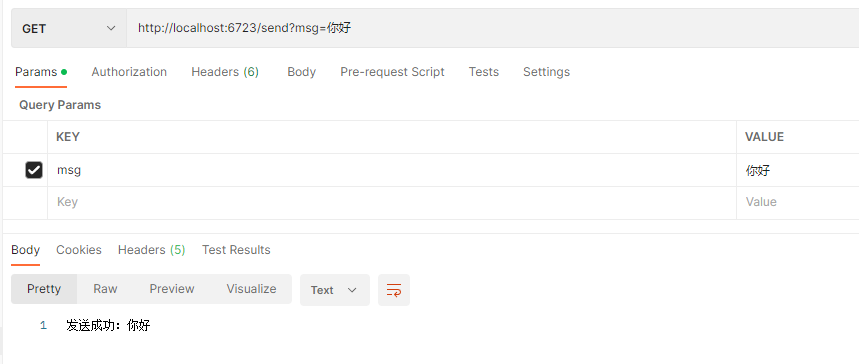Open the Authorization tab
Screen dimensions: 859x364
click(129, 72)
